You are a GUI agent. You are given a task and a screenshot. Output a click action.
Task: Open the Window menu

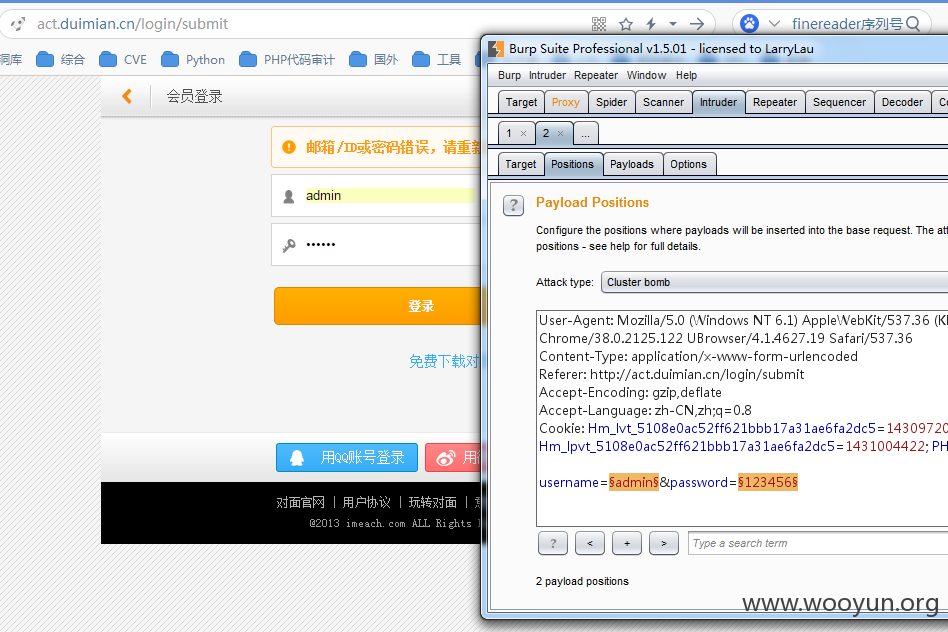click(646, 76)
